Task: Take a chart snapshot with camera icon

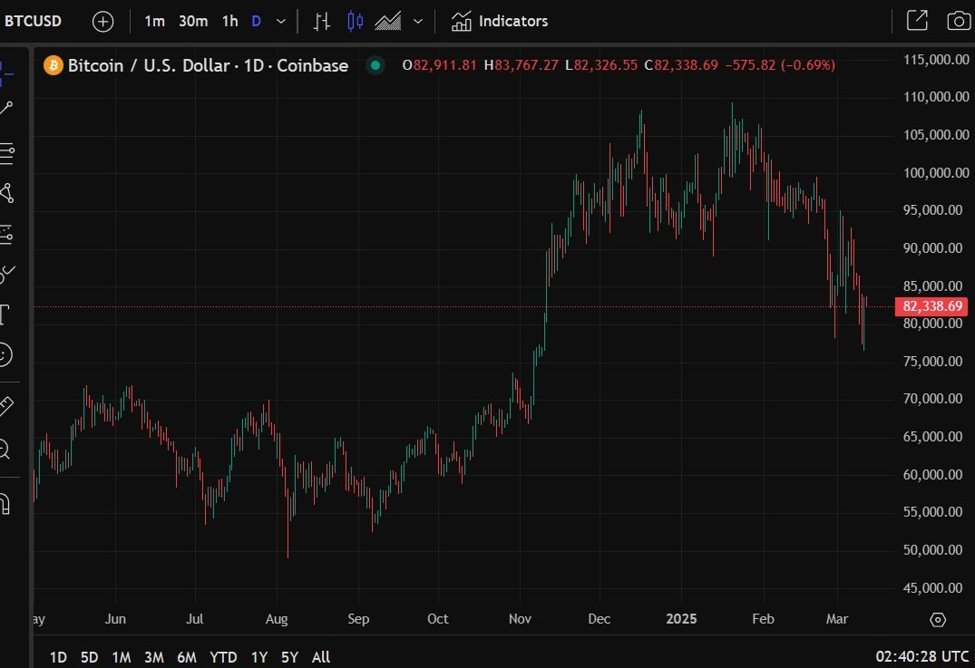Action: [956, 21]
